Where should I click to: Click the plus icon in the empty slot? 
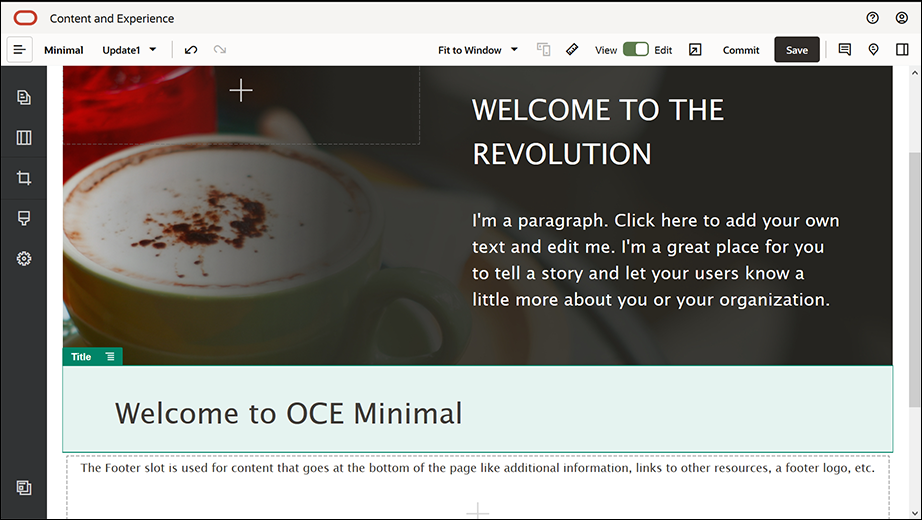pos(240,91)
